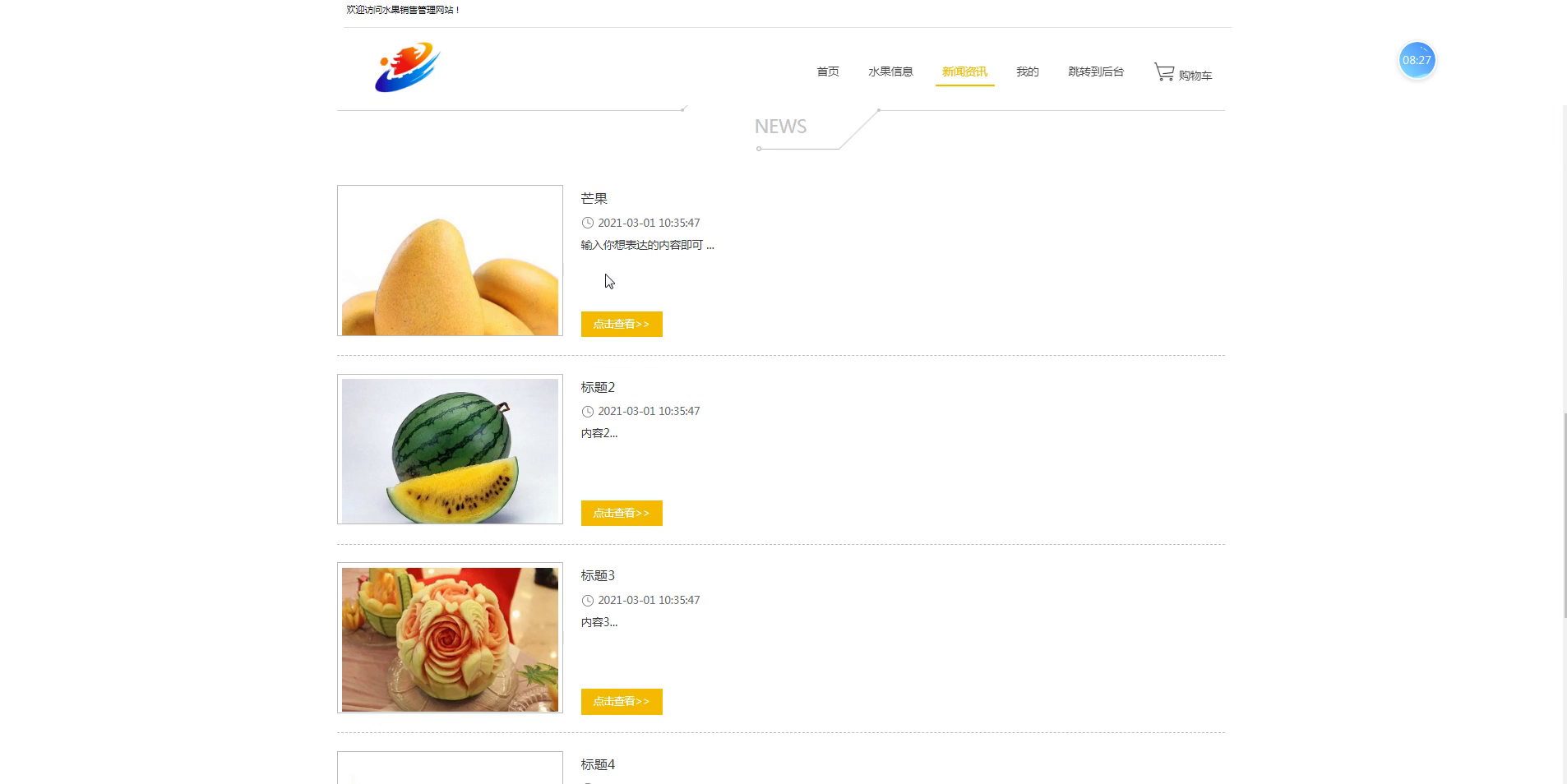The image size is (1567, 784).
Task: Open the shopping cart icon
Action: [x=1164, y=72]
